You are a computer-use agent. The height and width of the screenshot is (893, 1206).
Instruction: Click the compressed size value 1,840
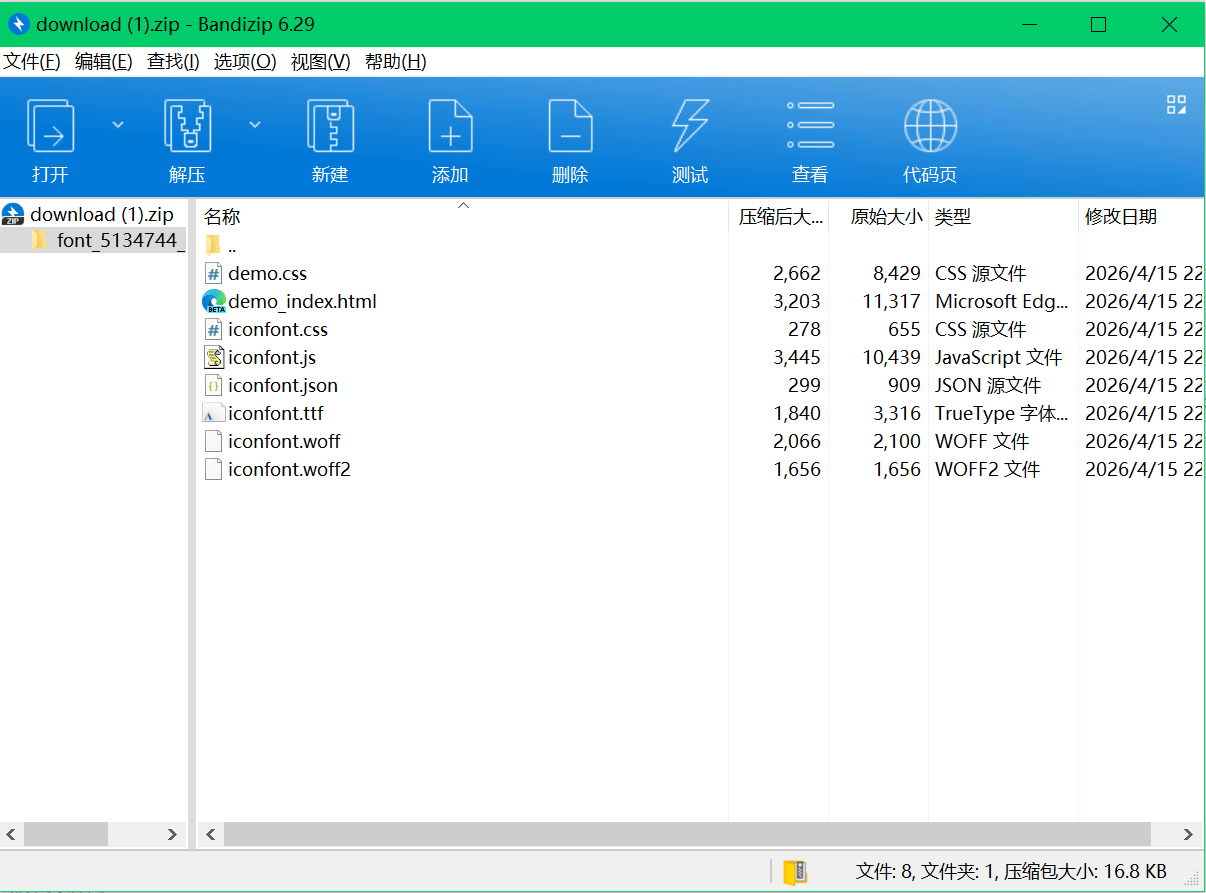coord(797,413)
